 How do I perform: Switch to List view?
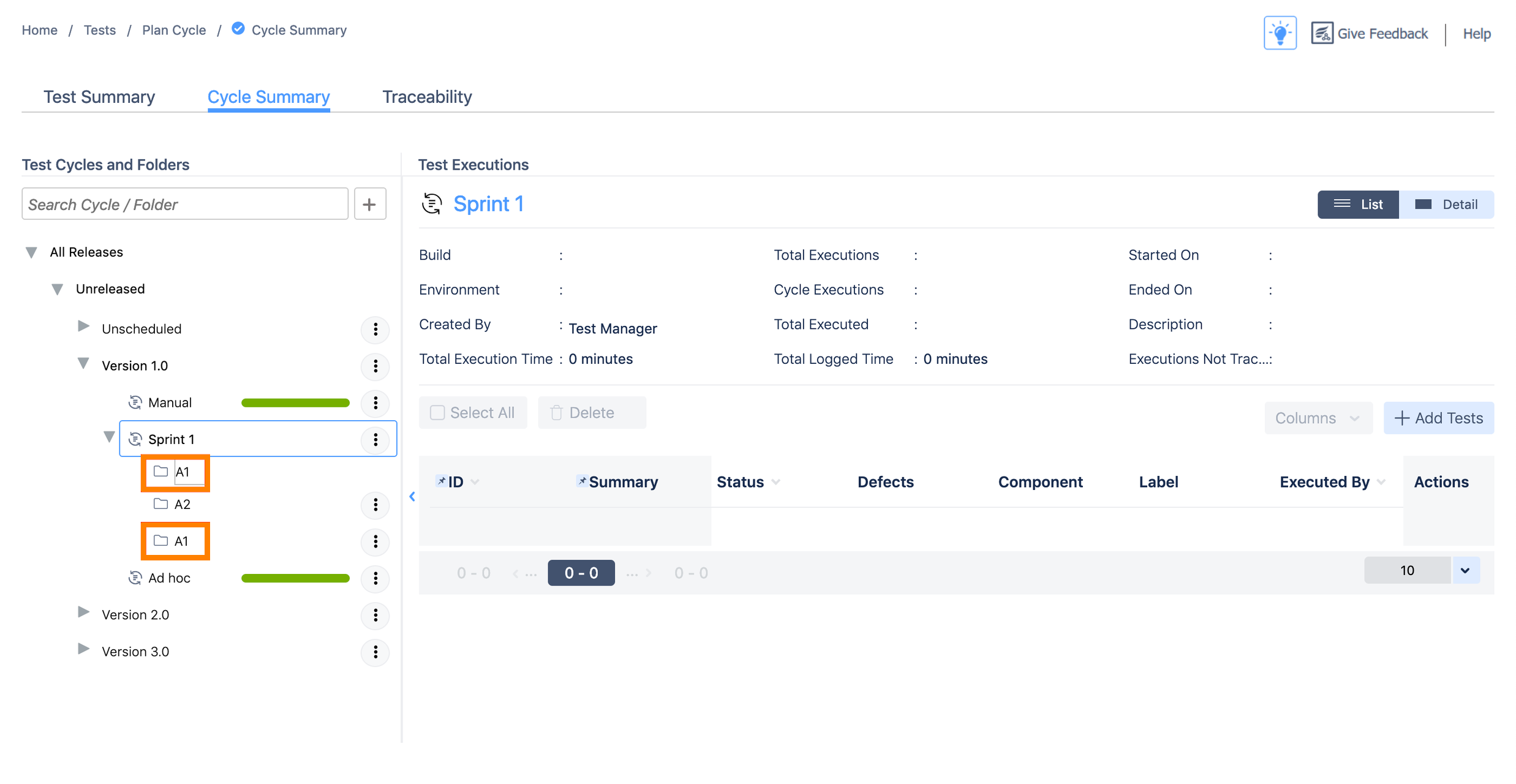pos(1358,204)
